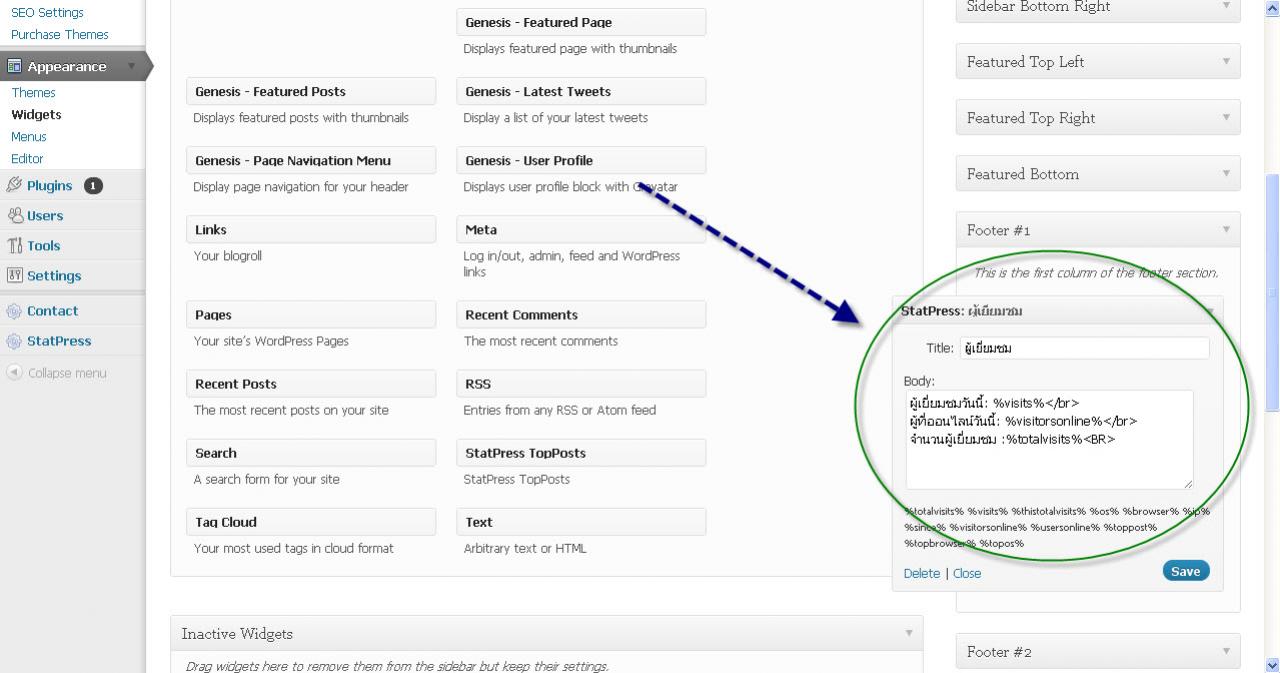Expand the Sidebar Bottom Right area
The image size is (1280, 673).
[x=1226, y=6]
